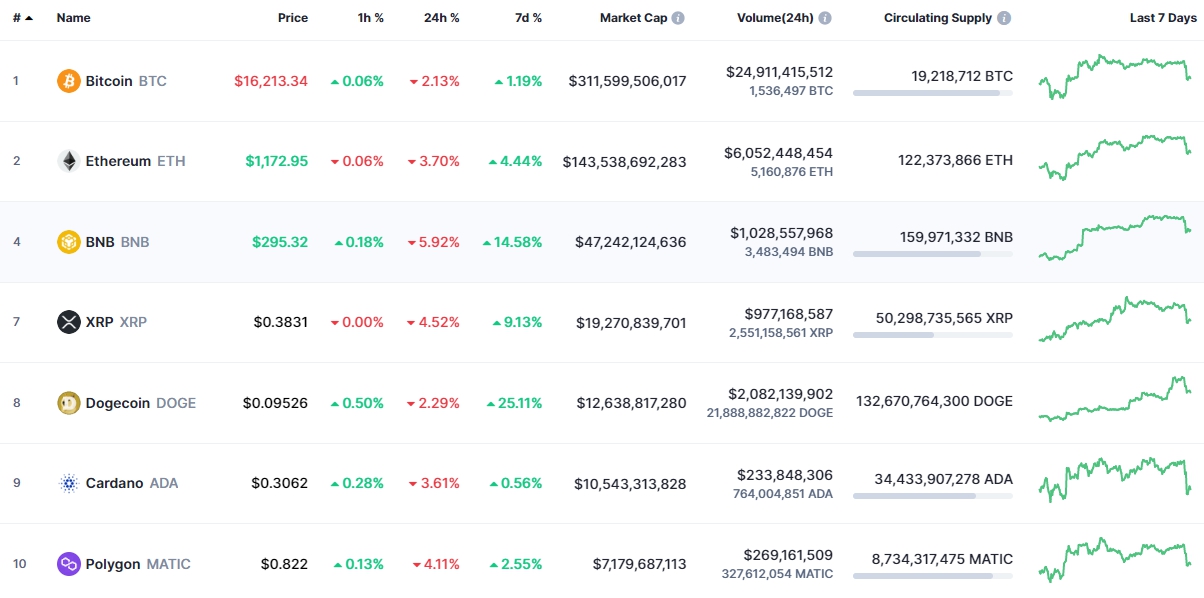Click Ethereum supply 122,373,866 ETH

955,160
